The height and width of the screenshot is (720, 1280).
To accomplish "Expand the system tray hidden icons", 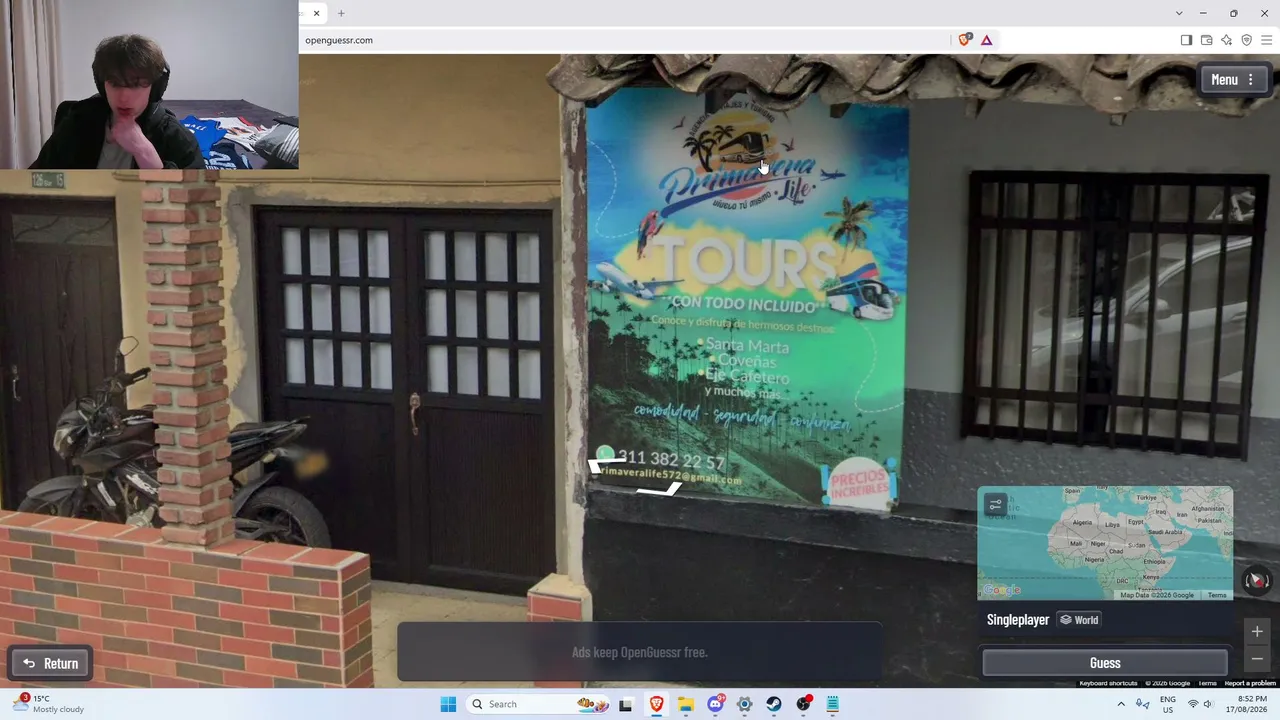I will [1121, 704].
